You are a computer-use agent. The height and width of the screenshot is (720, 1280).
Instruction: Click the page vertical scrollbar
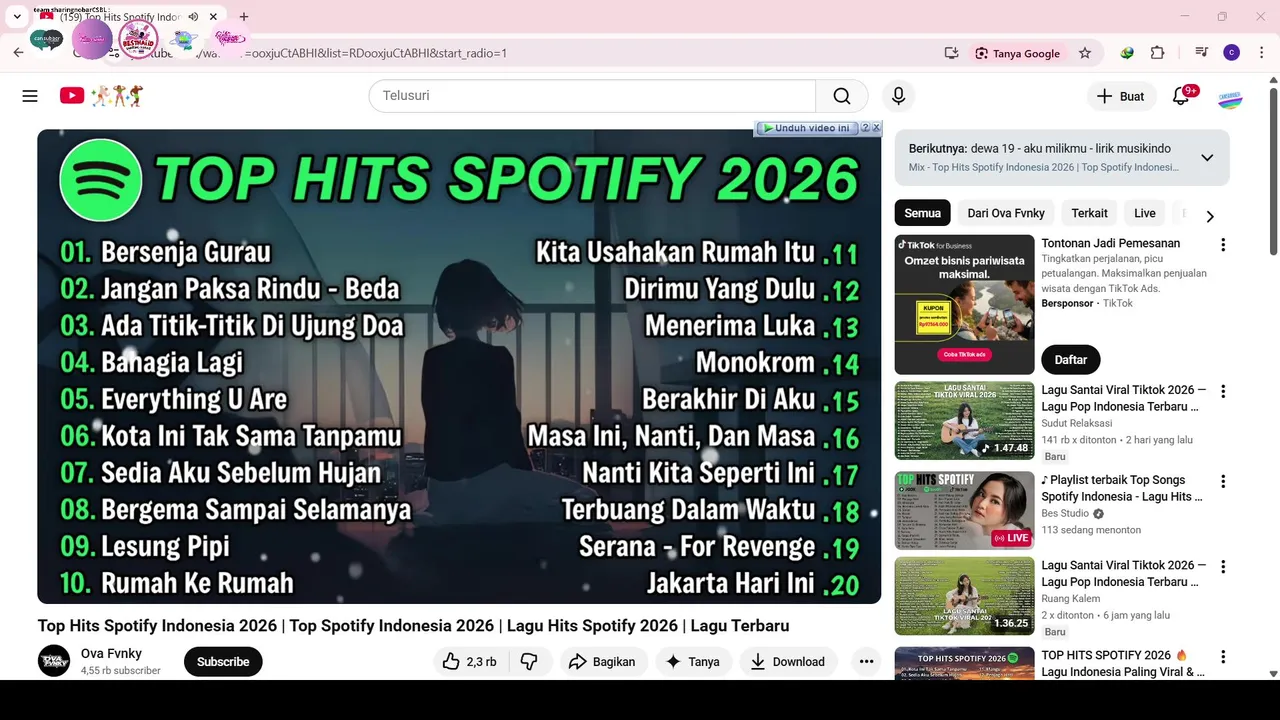(x=1273, y=170)
